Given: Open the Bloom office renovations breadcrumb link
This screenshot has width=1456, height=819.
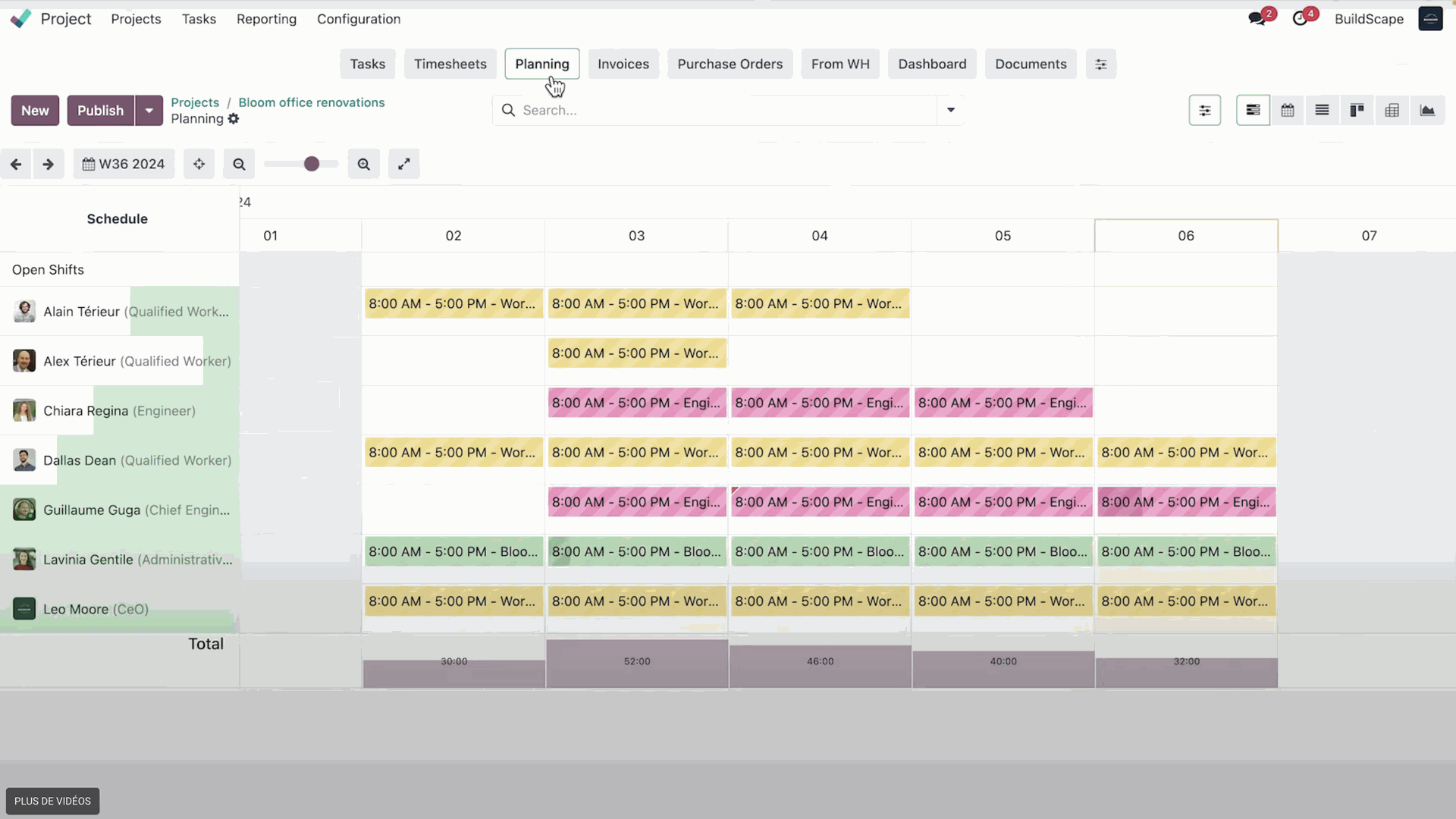Looking at the screenshot, I should point(311,102).
